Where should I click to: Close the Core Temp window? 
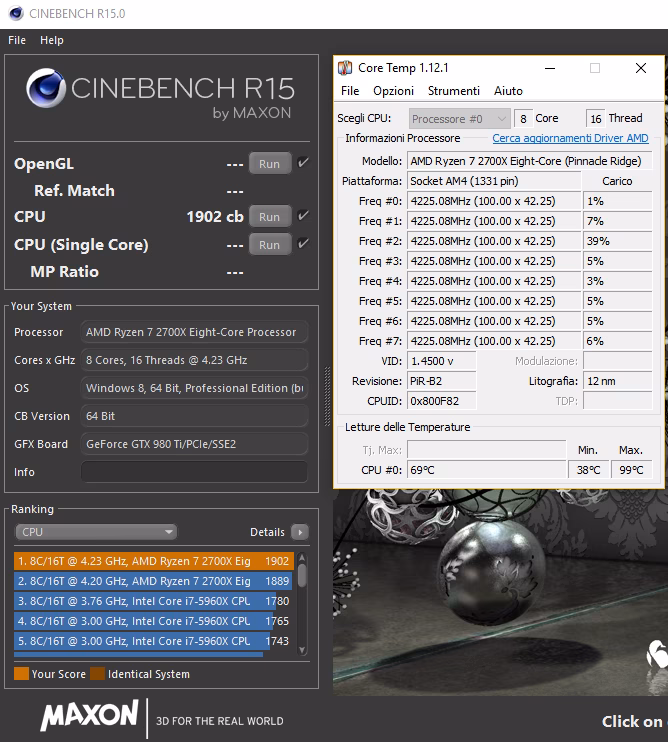(x=641, y=68)
